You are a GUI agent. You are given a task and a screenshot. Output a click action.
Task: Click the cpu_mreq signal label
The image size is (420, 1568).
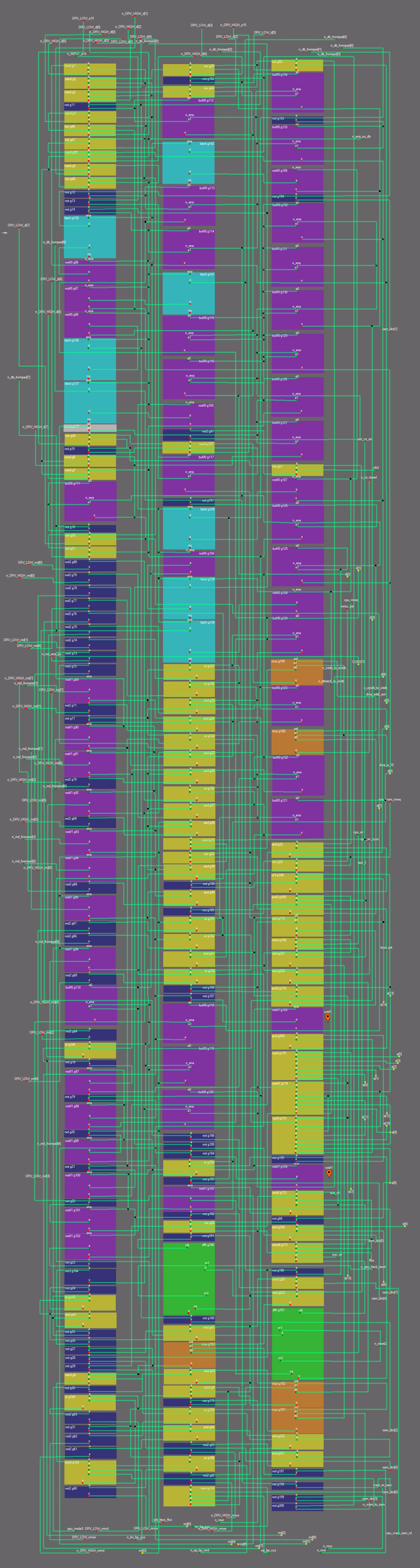pyautogui.click(x=351, y=600)
